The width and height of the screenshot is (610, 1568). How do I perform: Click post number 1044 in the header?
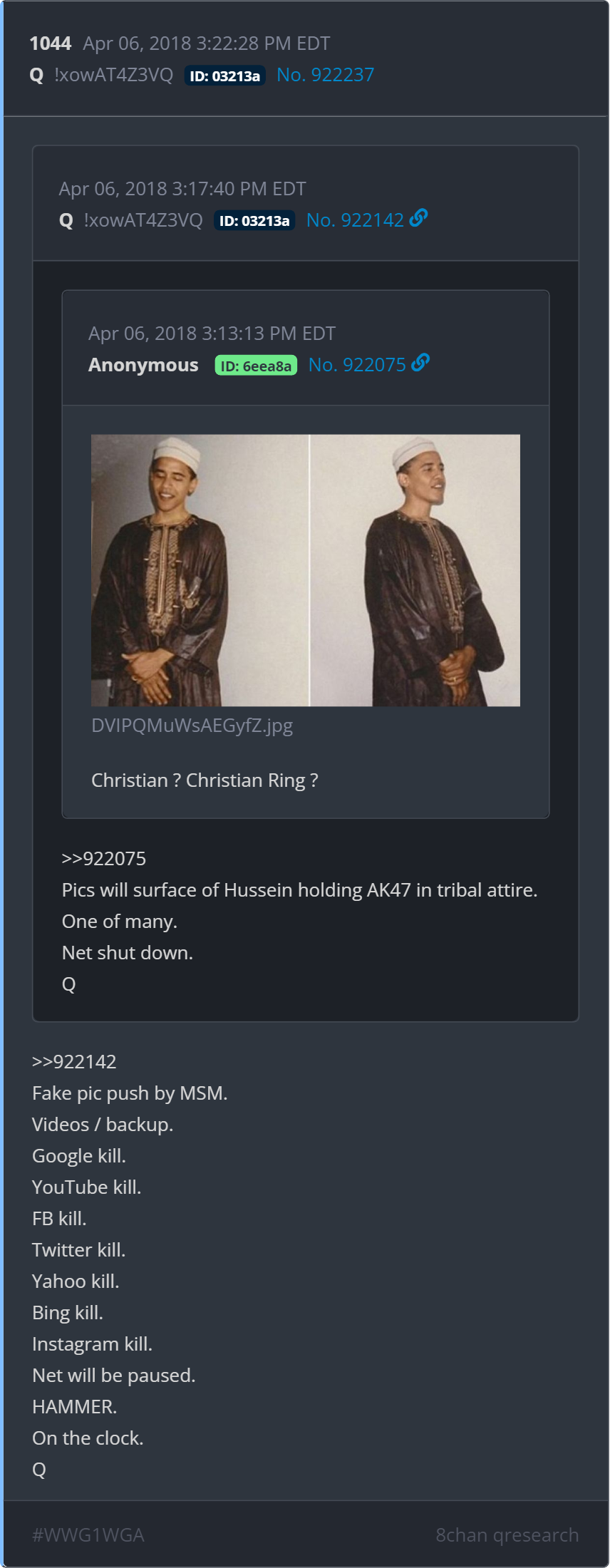[51, 43]
